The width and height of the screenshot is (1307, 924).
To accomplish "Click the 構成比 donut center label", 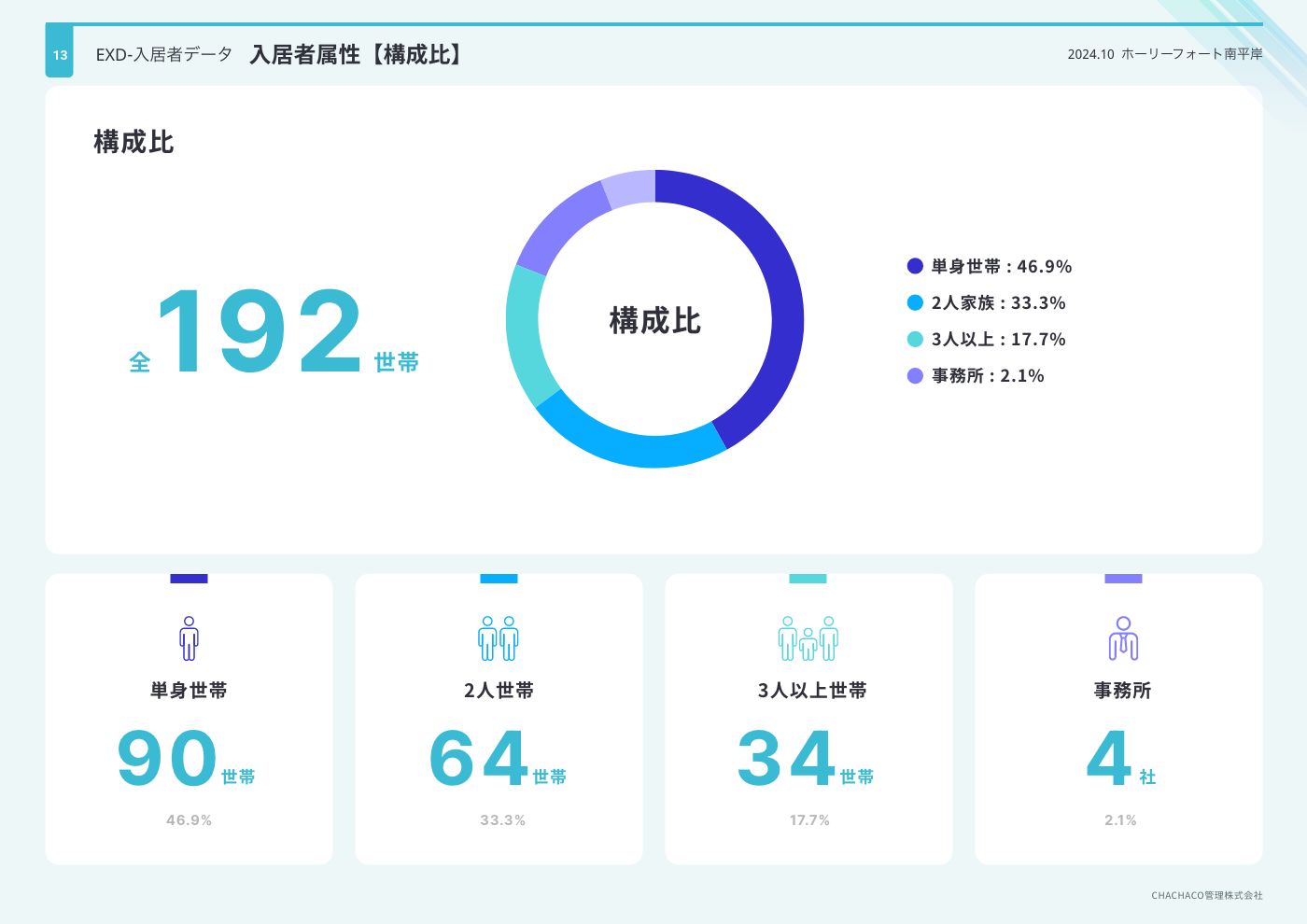I will (x=654, y=320).
